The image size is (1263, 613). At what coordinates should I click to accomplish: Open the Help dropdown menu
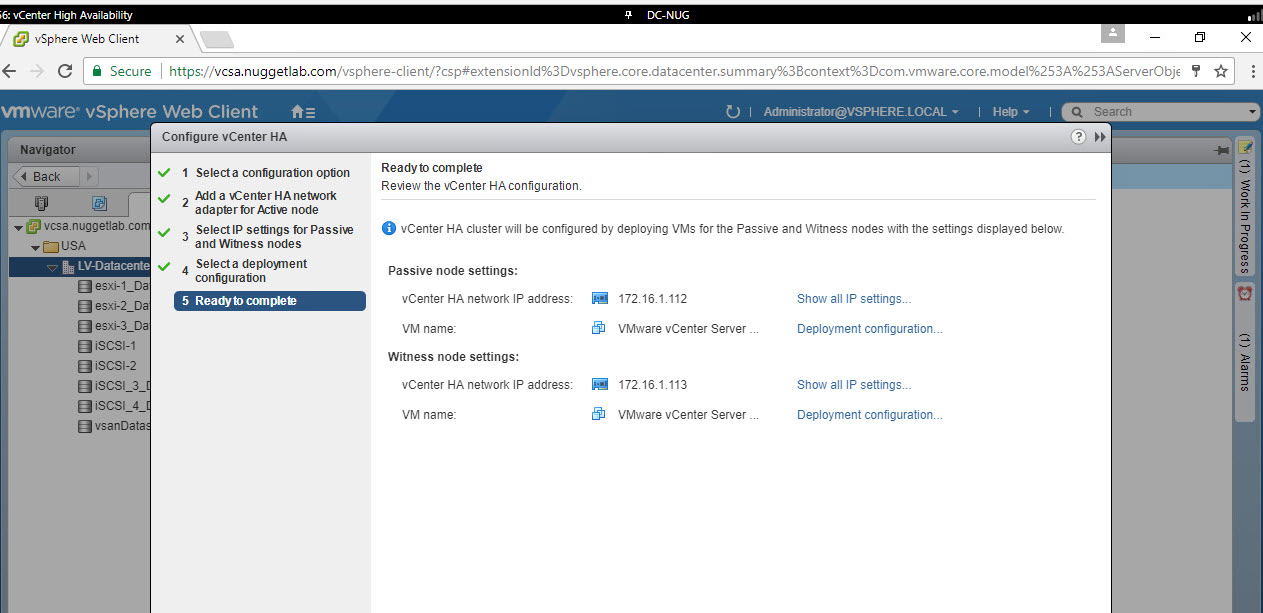[1011, 112]
